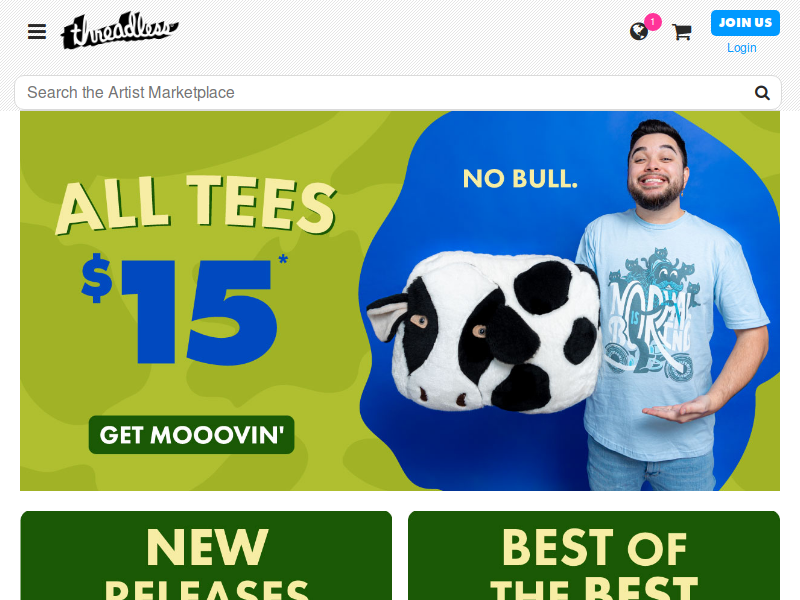Click the search magnifier icon
Image resolution: width=800 pixels, height=600 pixels.
point(762,93)
